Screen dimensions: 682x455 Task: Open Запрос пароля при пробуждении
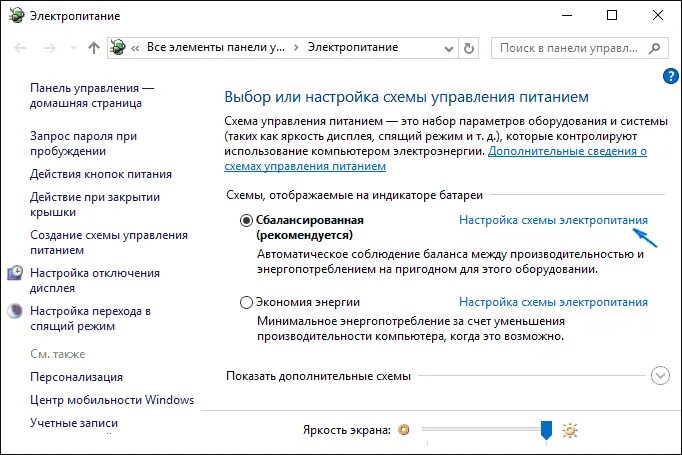(83, 144)
